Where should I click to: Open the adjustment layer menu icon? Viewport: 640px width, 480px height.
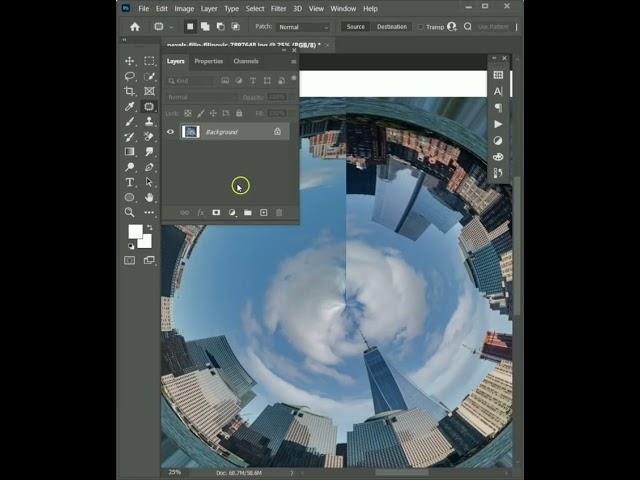(232, 213)
